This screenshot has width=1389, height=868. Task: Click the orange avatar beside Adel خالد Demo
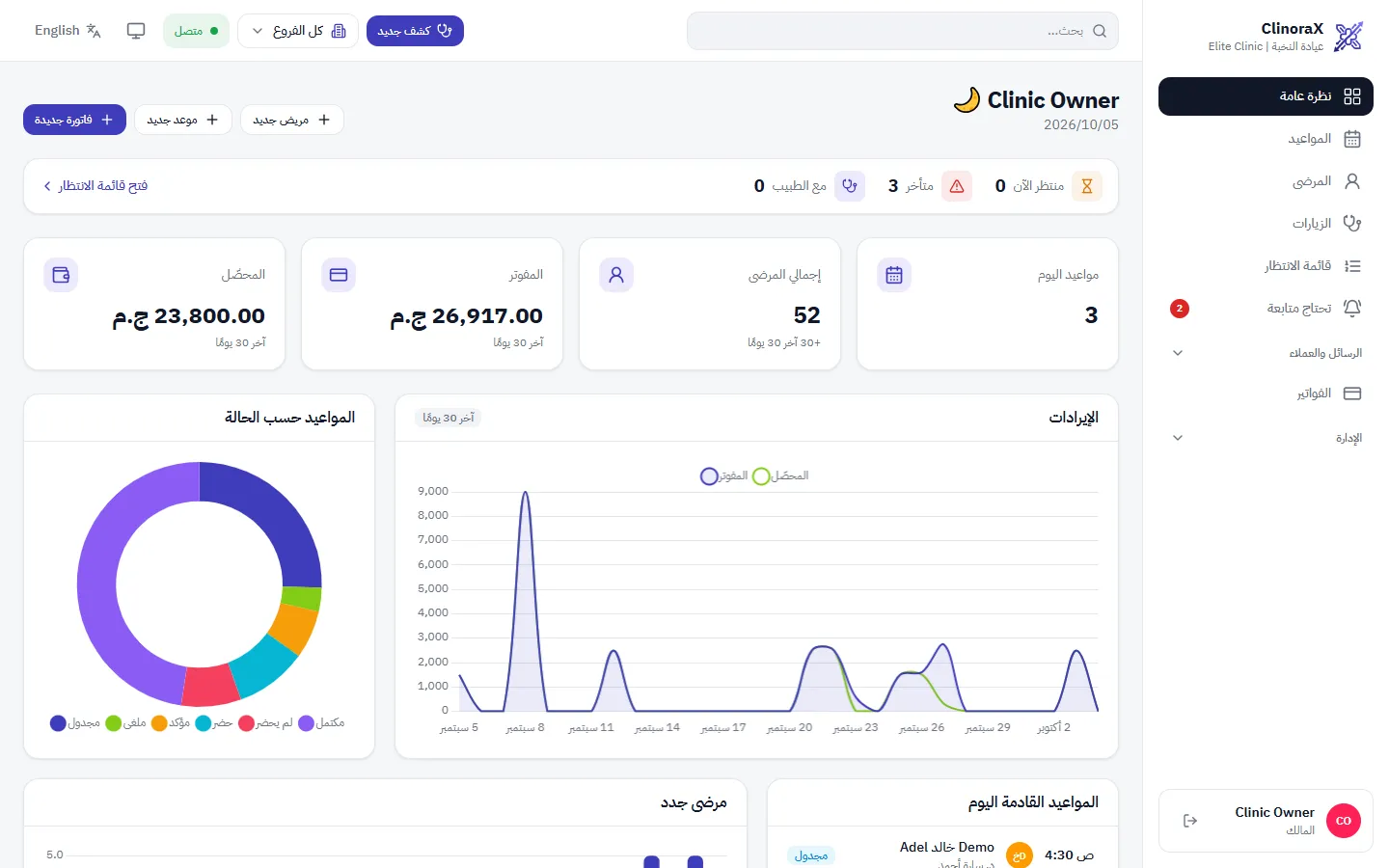click(1020, 855)
